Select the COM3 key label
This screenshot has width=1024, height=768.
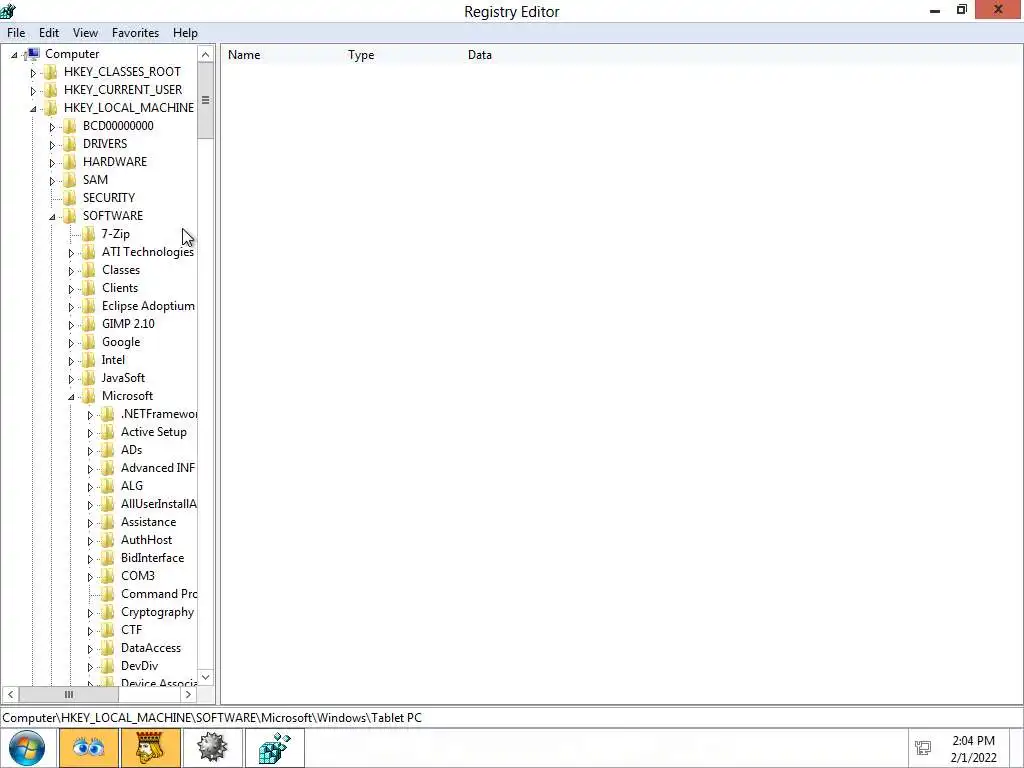(138, 575)
